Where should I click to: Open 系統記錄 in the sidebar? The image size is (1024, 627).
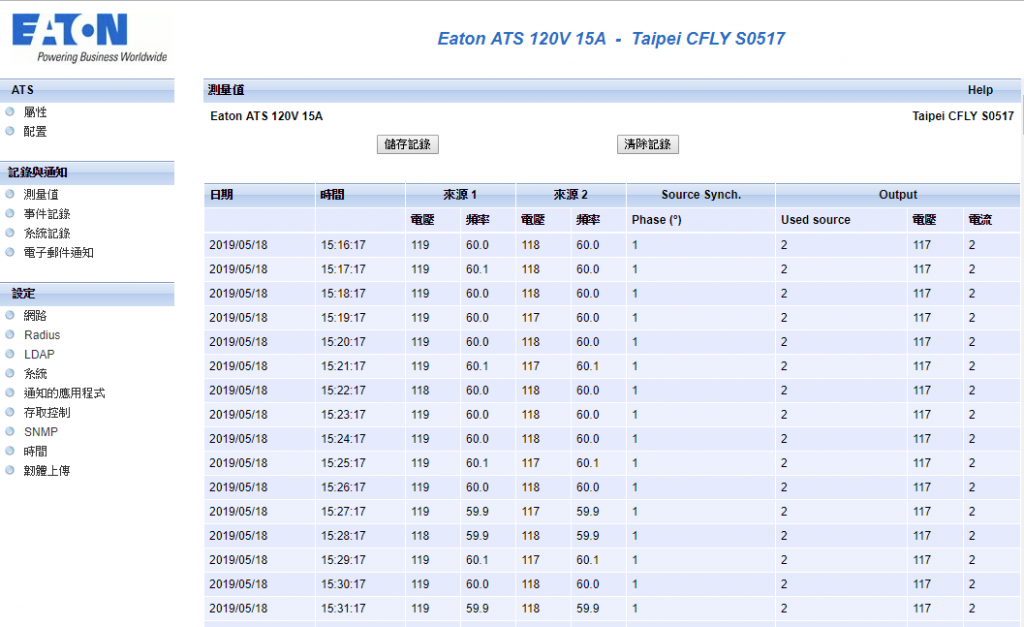47,233
